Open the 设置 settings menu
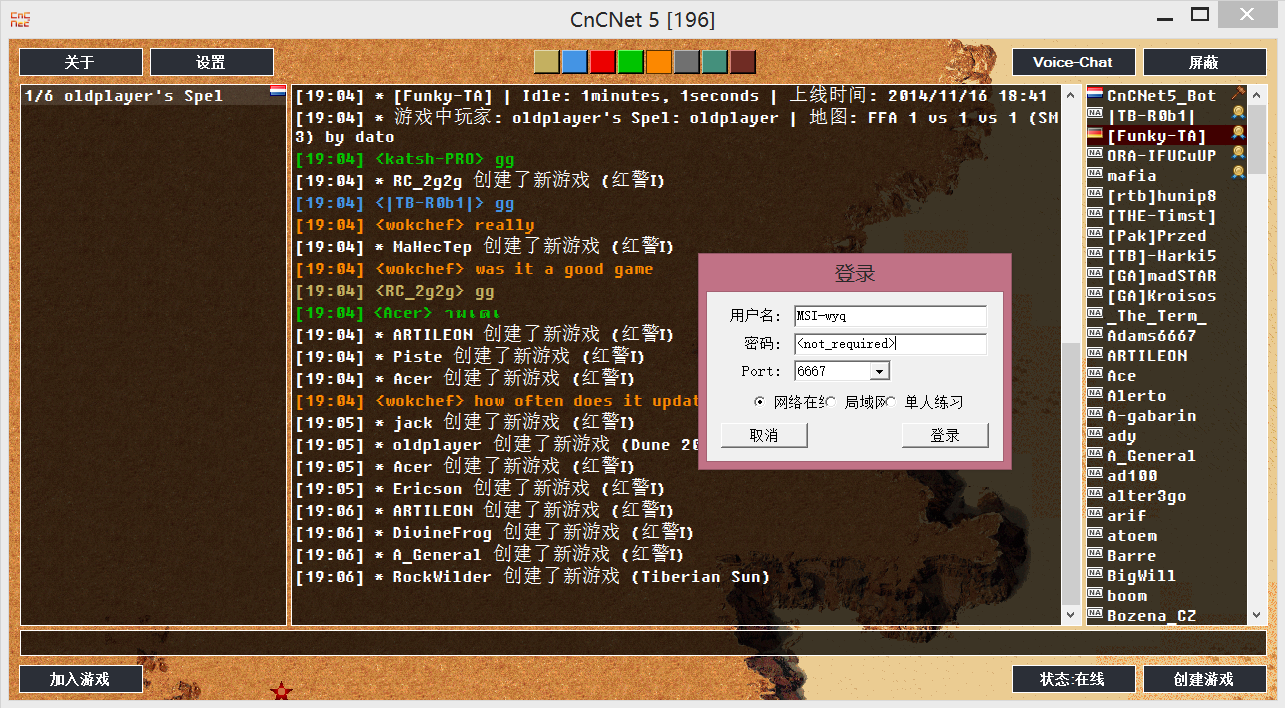 coord(211,62)
